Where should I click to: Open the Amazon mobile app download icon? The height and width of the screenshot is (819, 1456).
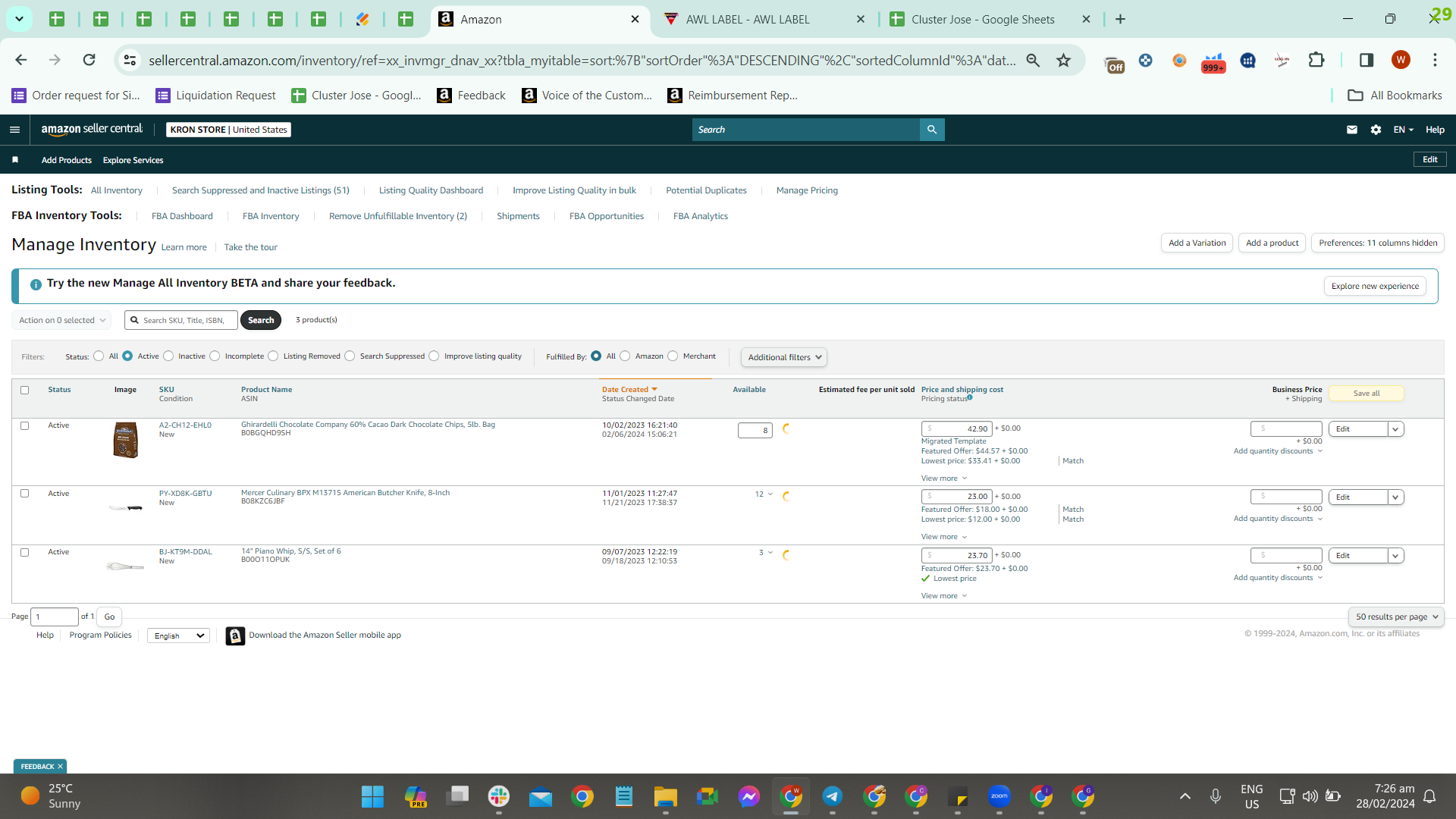click(235, 635)
